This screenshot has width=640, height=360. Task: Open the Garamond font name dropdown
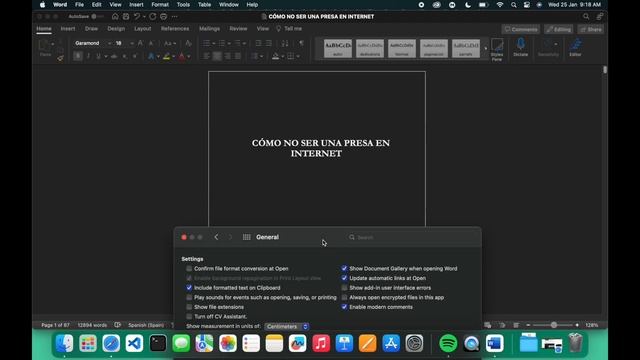109,43
